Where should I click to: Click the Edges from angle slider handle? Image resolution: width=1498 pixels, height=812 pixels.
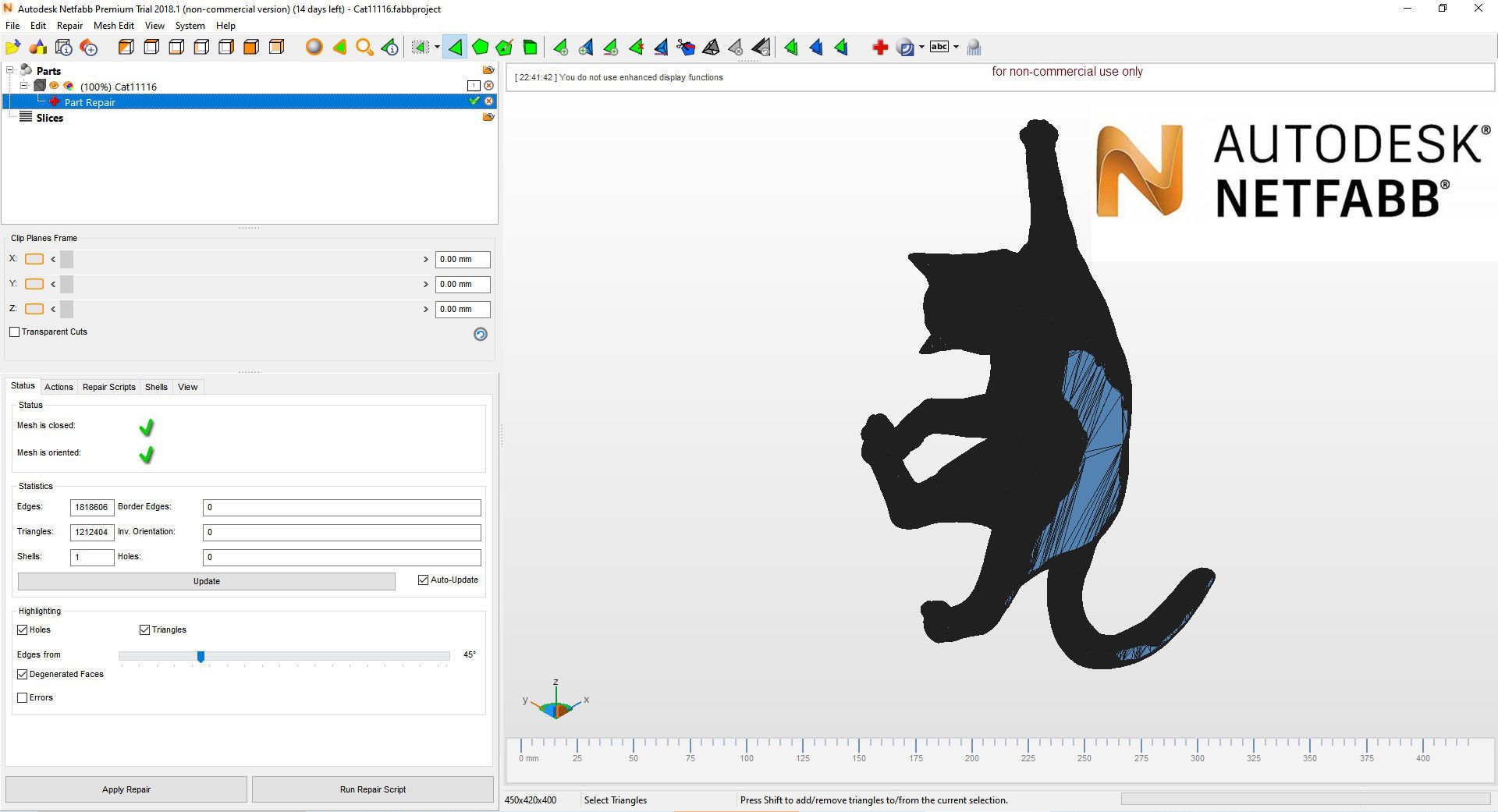click(201, 657)
